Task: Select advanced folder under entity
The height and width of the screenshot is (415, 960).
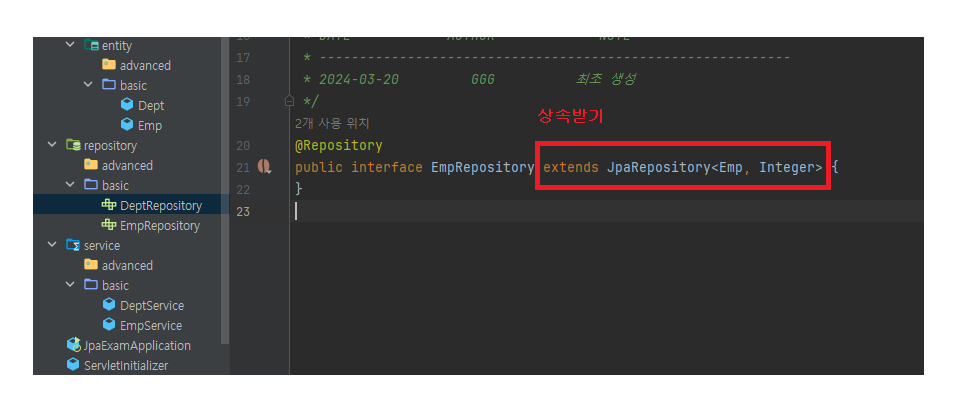Action: (145, 65)
